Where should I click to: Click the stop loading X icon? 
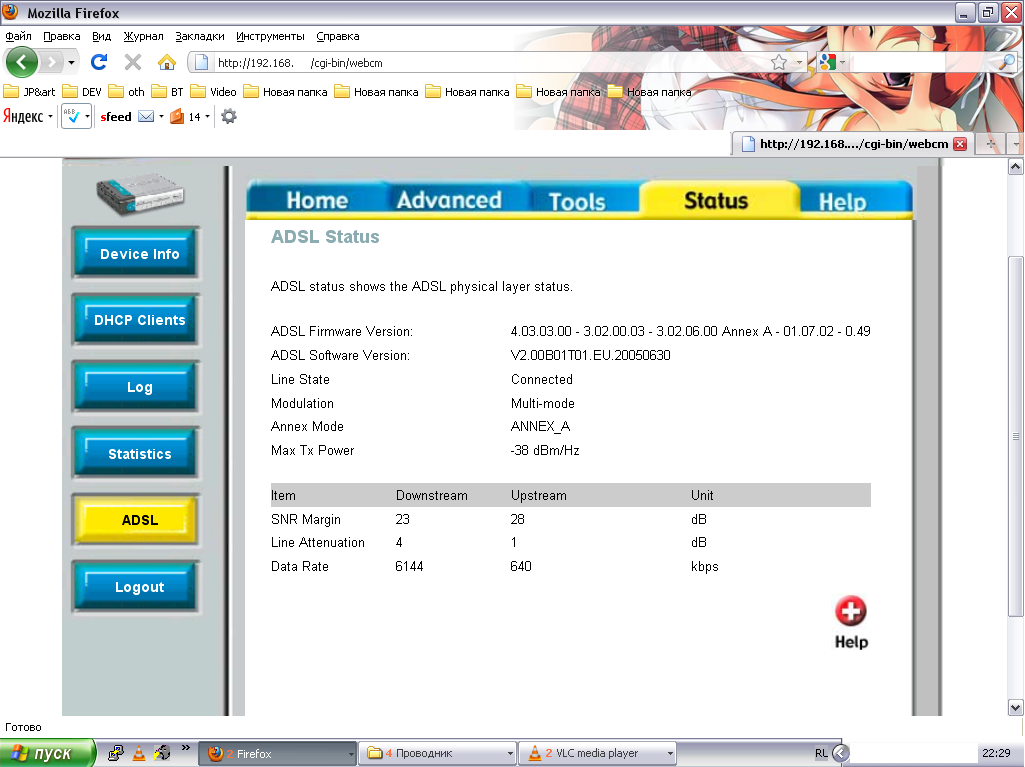coord(132,62)
